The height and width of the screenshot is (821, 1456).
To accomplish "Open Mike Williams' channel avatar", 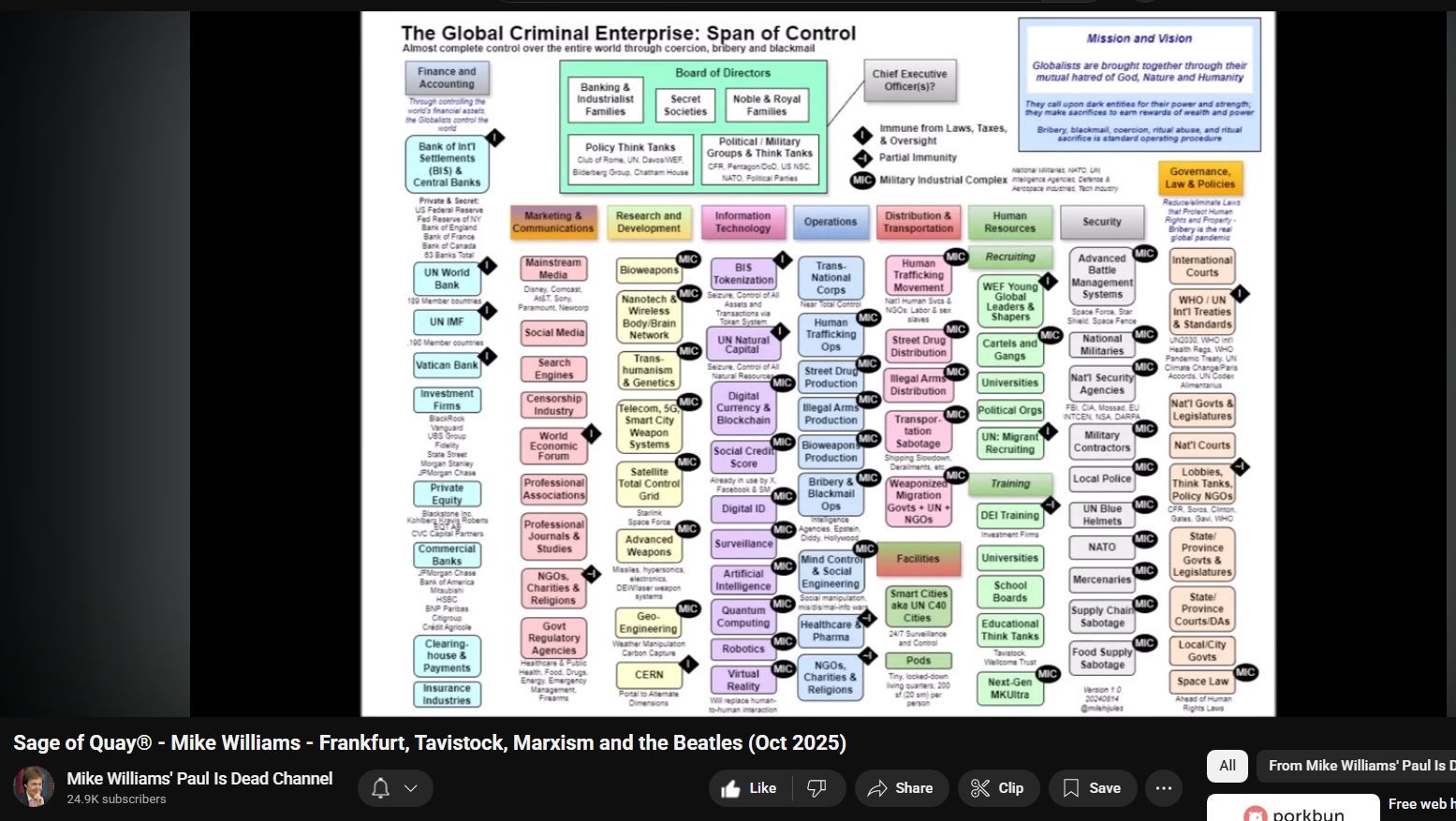I will 34,787.
